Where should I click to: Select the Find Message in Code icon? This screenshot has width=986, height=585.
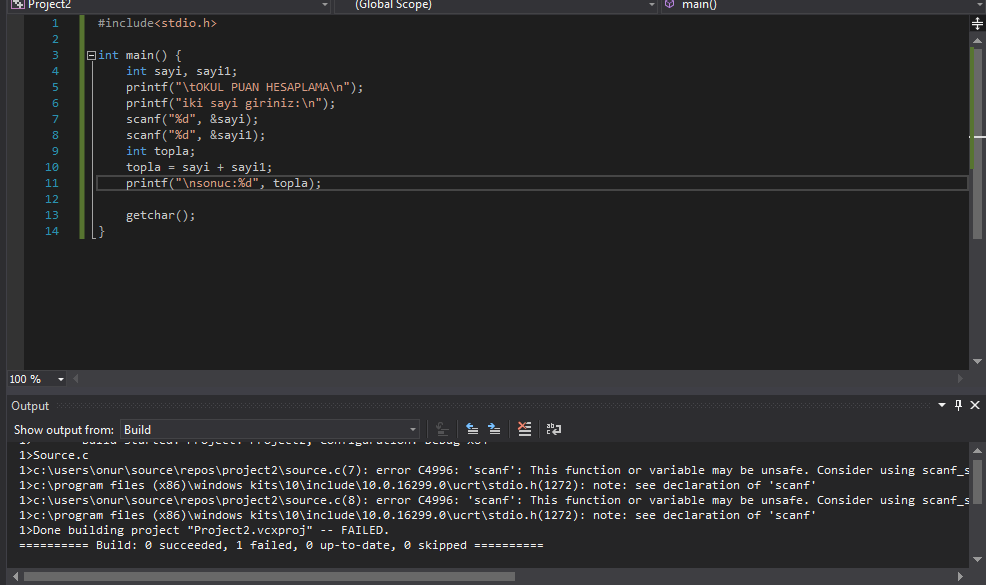(442, 428)
